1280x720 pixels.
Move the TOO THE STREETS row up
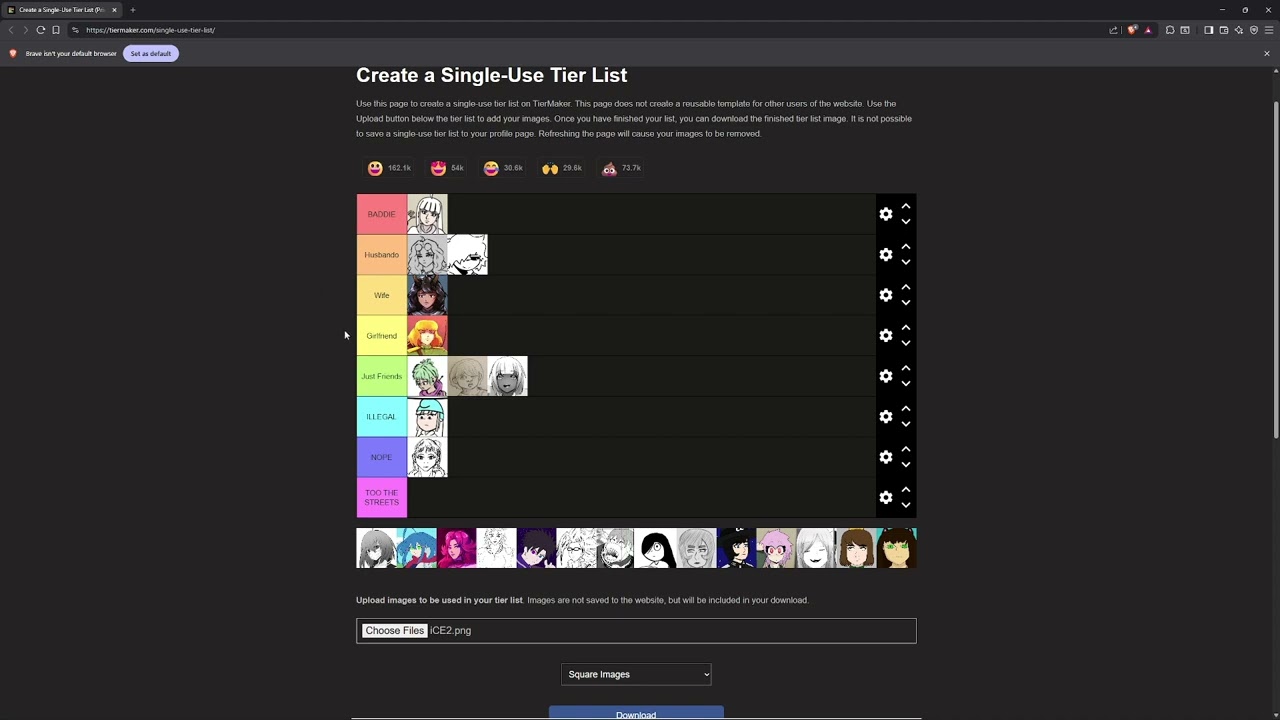pyautogui.click(x=906, y=490)
